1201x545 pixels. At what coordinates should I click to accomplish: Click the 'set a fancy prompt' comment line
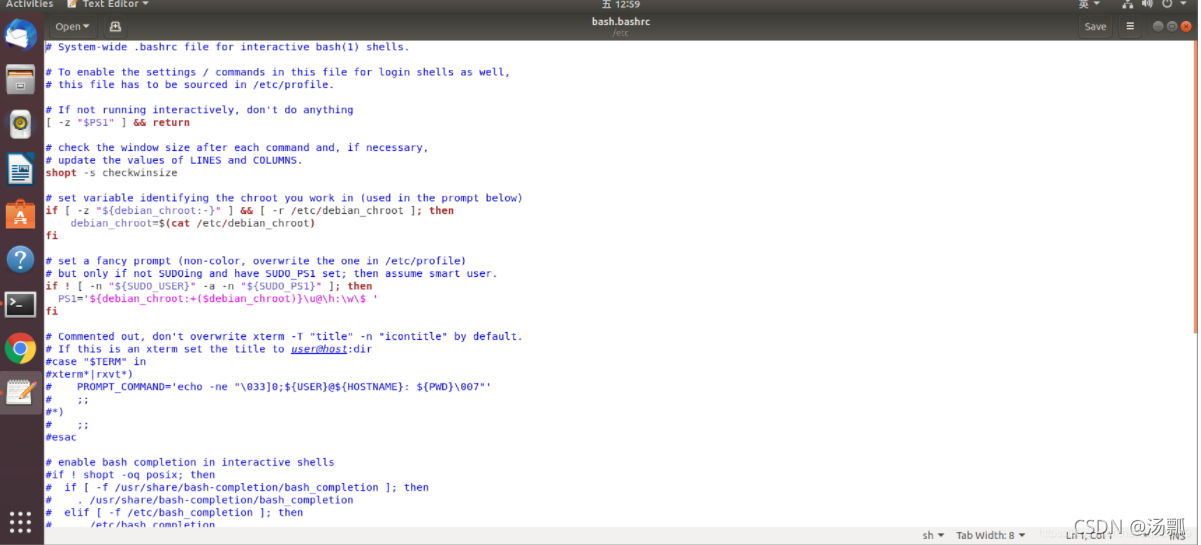(256, 261)
